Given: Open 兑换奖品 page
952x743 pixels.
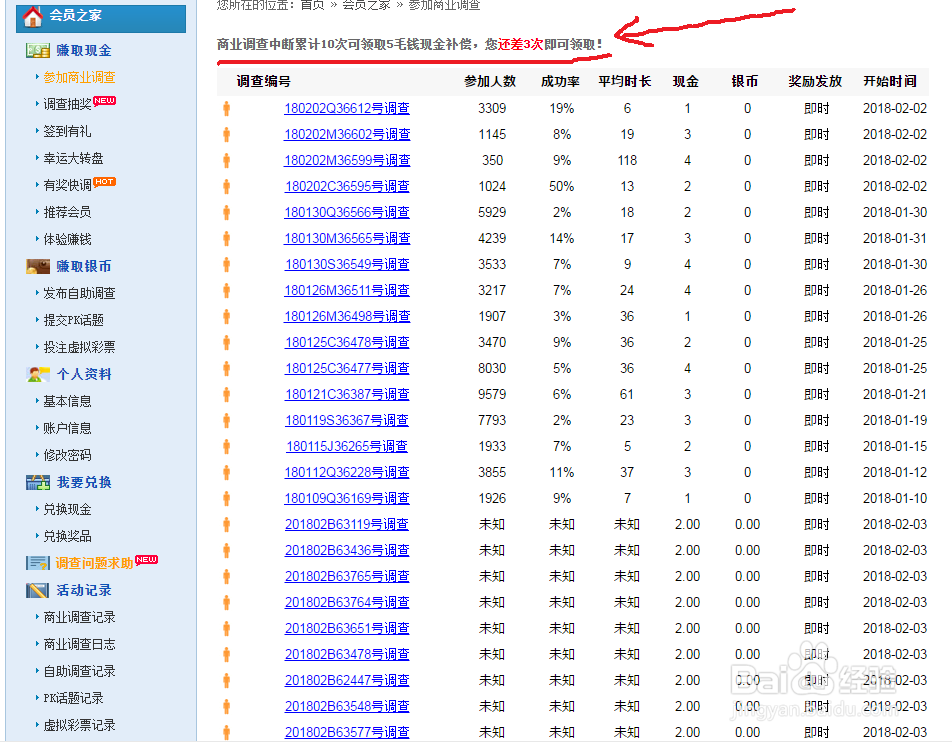Looking at the screenshot, I should [67, 536].
